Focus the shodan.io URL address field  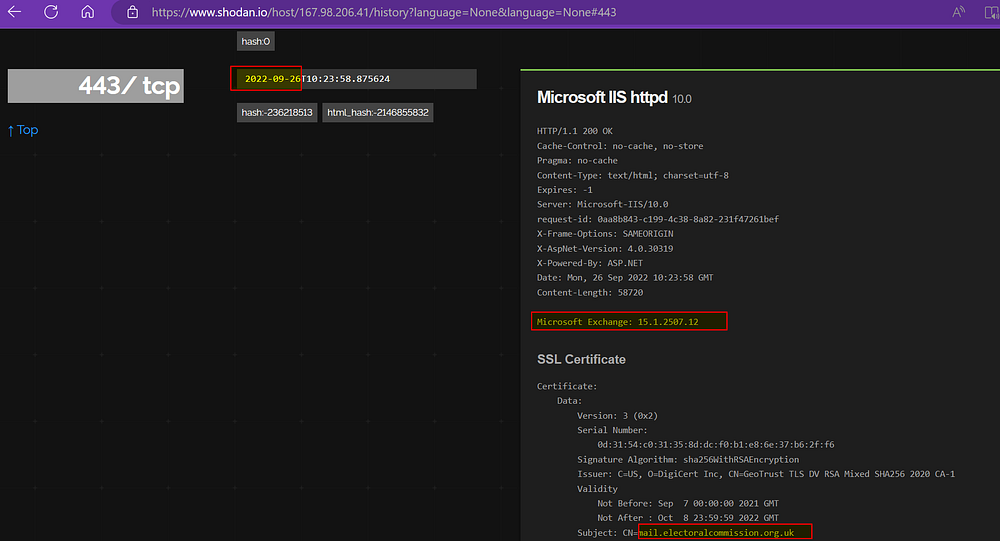pos(383,12)
